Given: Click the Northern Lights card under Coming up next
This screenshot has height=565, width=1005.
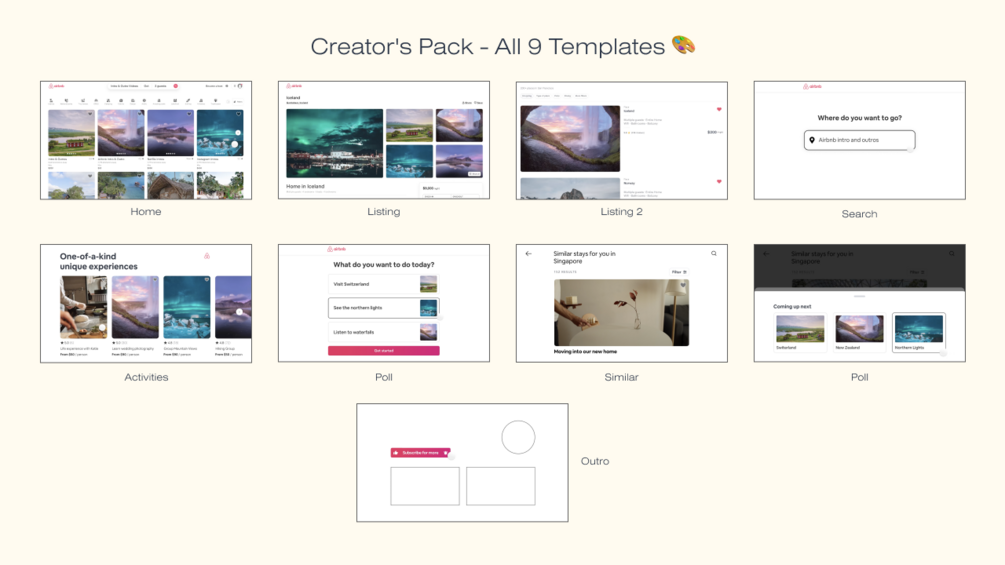Looking at the screenshot, I should 918,332.
